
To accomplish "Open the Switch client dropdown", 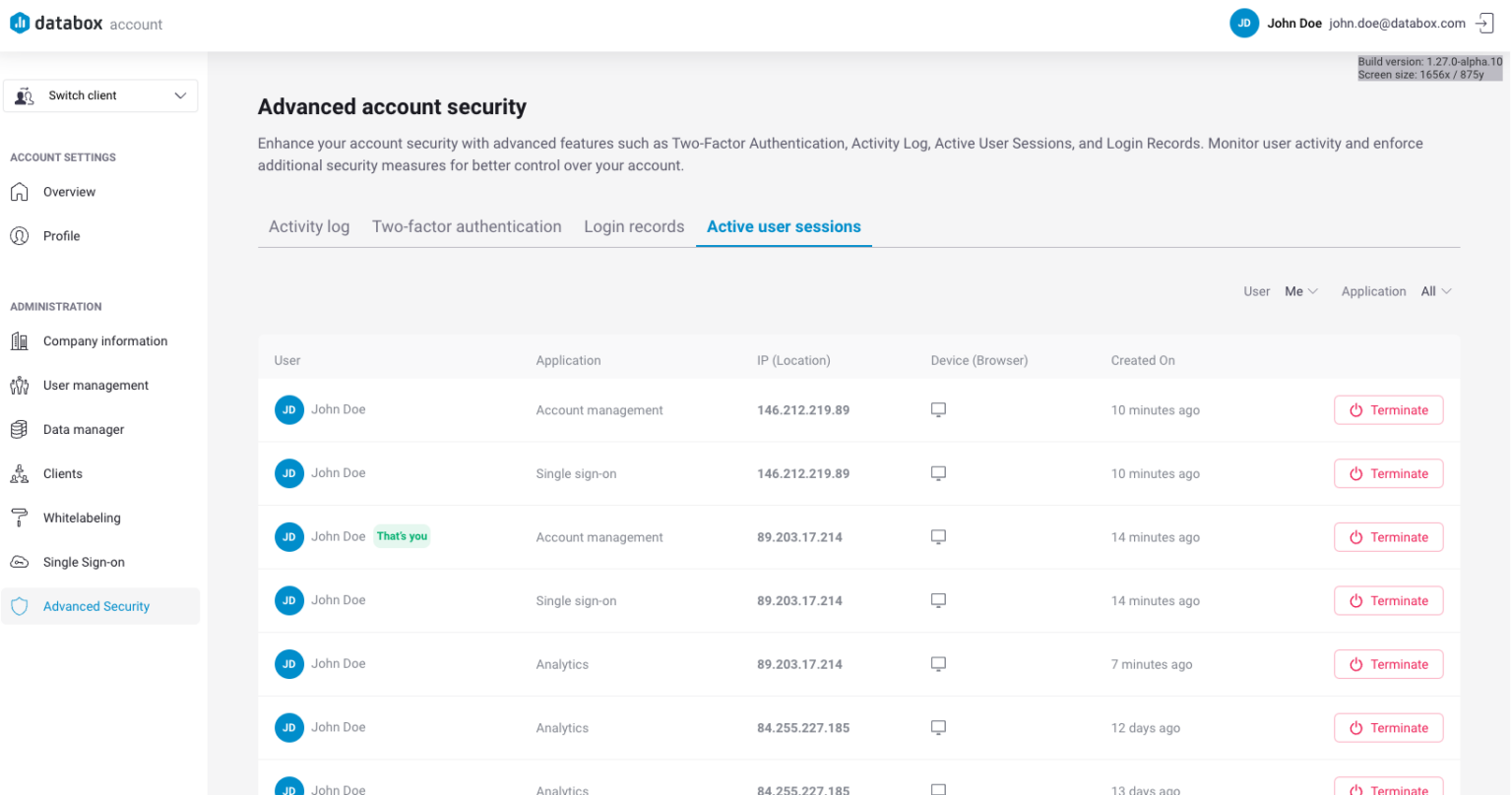I will coord(100,95).
